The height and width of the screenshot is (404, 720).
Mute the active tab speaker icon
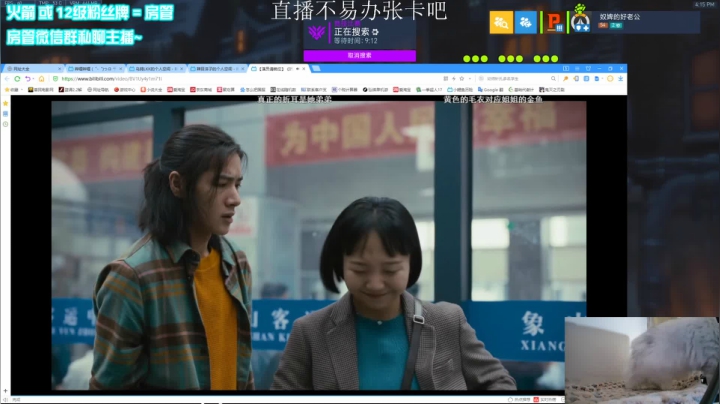click(298, 69)
